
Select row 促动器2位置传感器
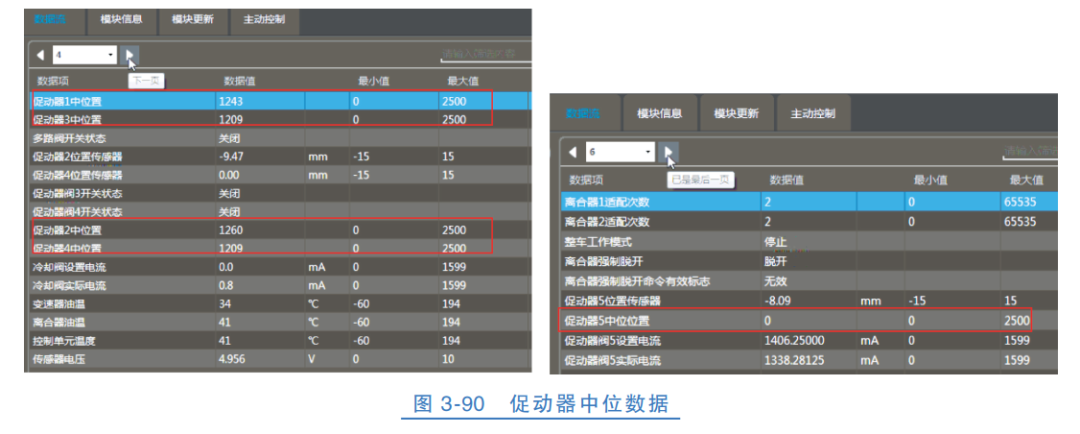point(279,156)
